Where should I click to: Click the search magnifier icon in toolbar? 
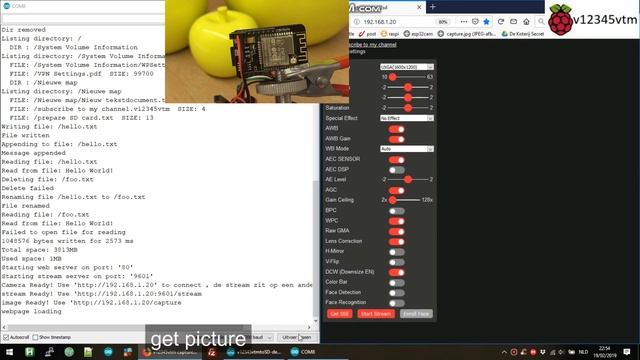[x=541, y=22]
